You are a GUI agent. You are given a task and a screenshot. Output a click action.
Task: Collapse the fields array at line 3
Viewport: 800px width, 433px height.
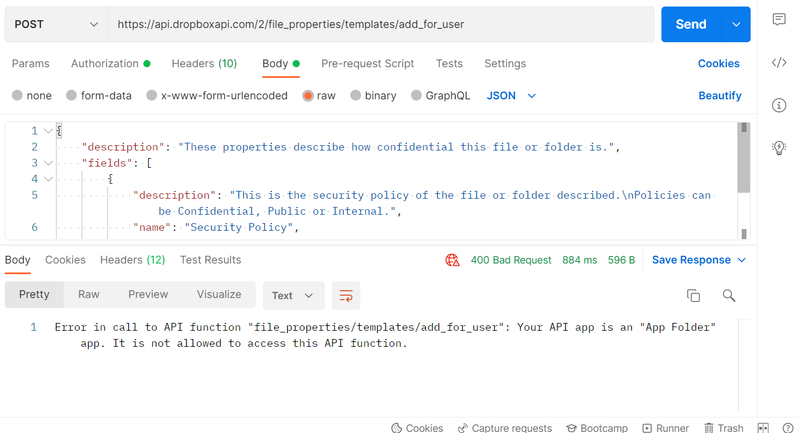coord(48,163)
